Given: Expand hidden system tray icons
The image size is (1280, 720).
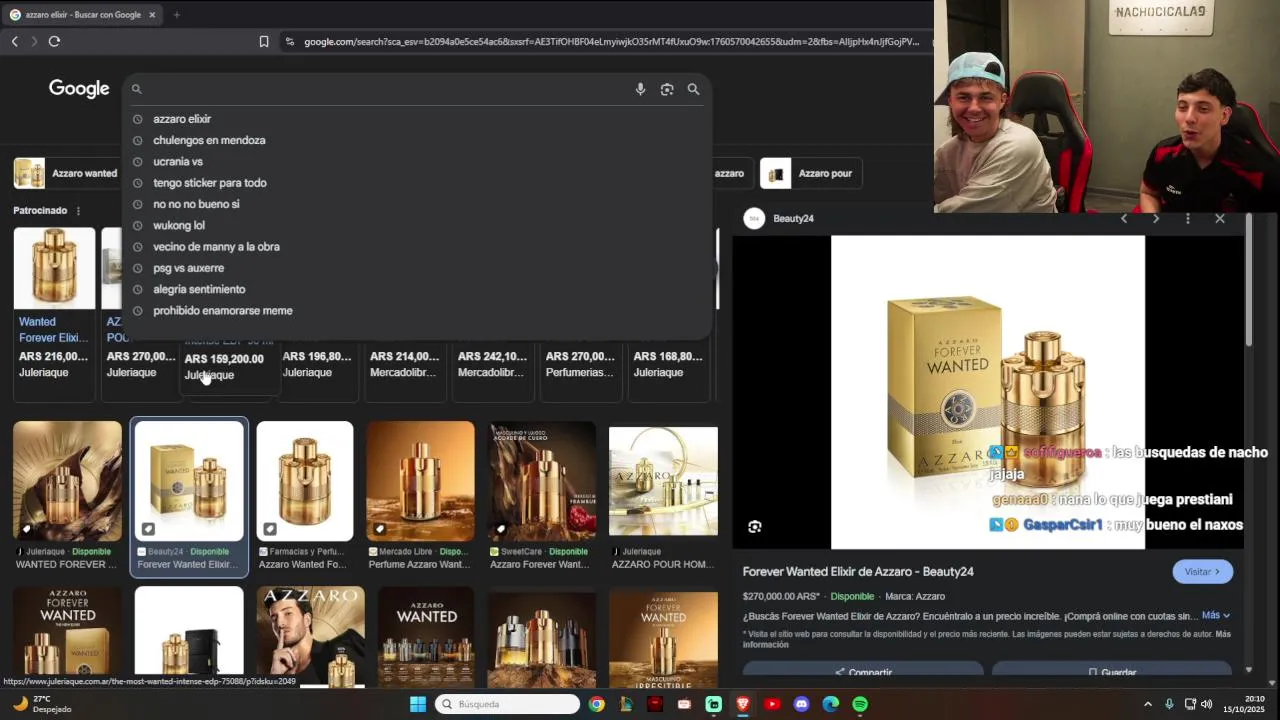Looking at the screenshot, I should 1147,704.
